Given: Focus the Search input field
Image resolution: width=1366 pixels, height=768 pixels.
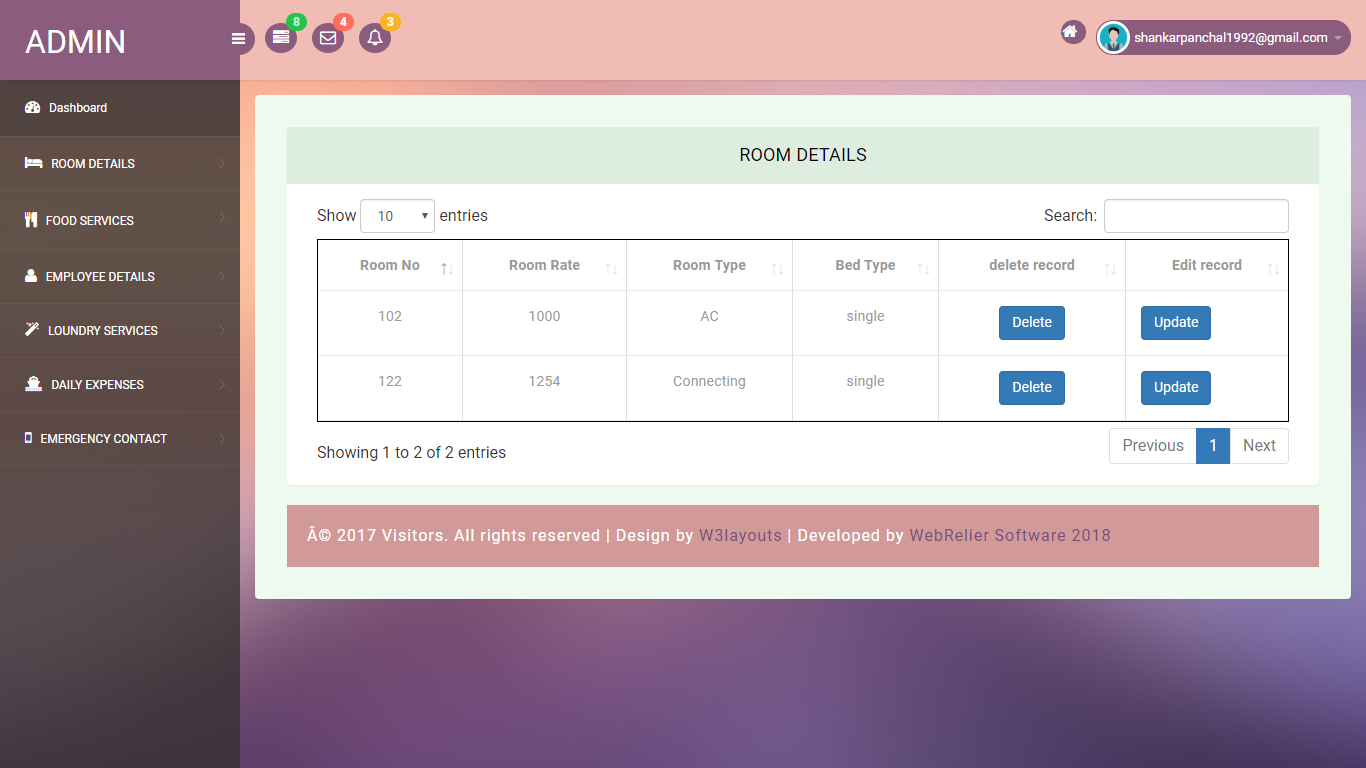Looking at the screenshot, I should point(1196,216).
